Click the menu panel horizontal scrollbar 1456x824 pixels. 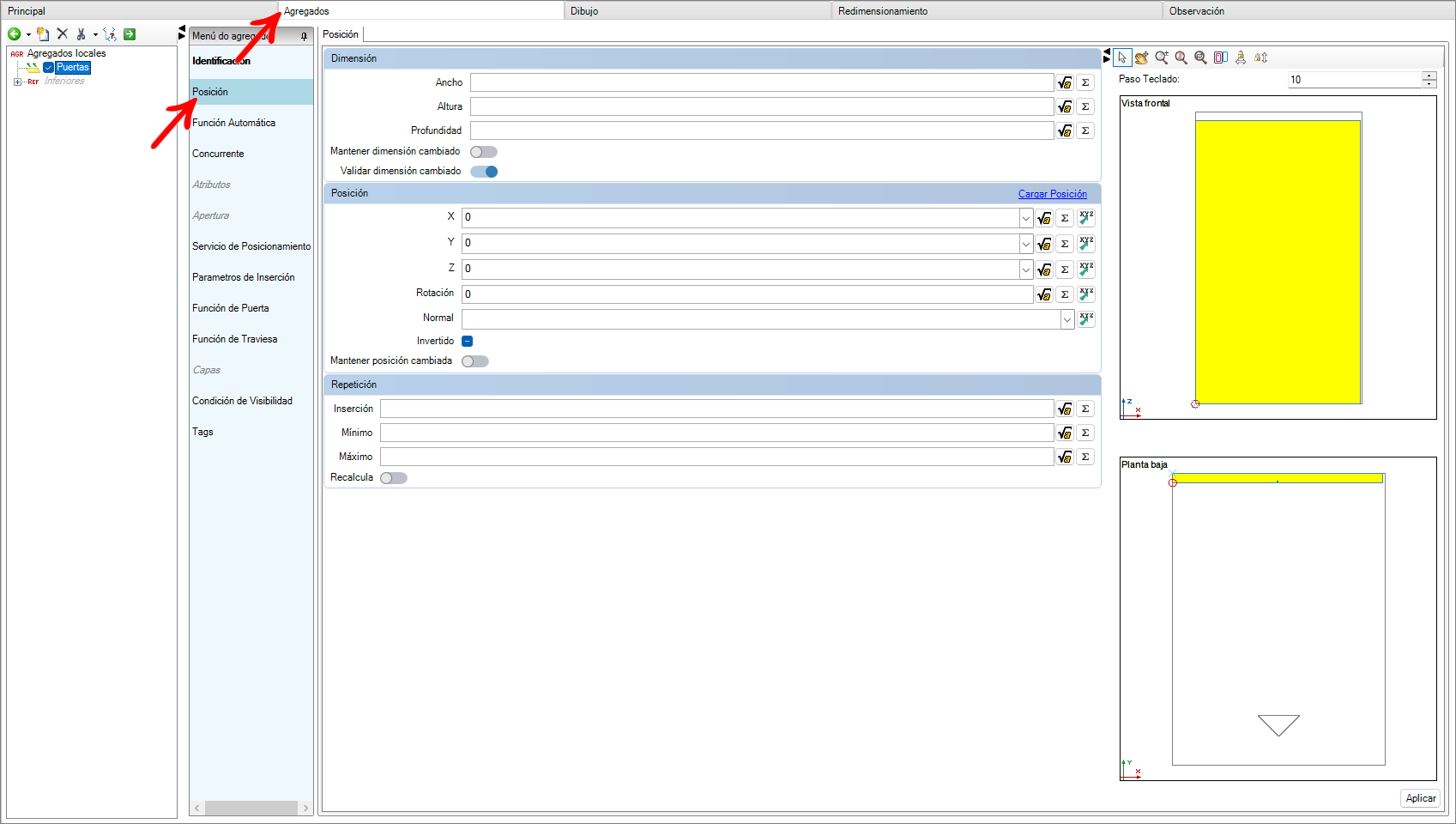[x=251, y=809]
